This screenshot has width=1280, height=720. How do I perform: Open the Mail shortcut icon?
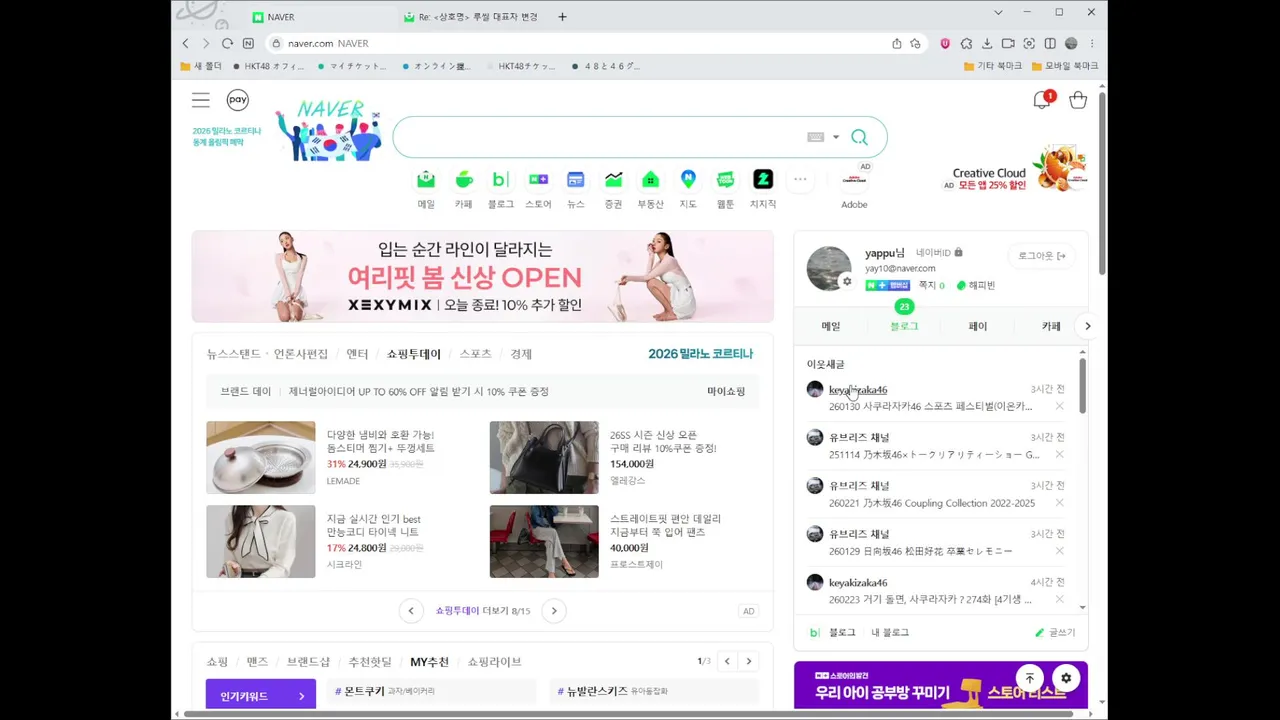tap(426, 180)
